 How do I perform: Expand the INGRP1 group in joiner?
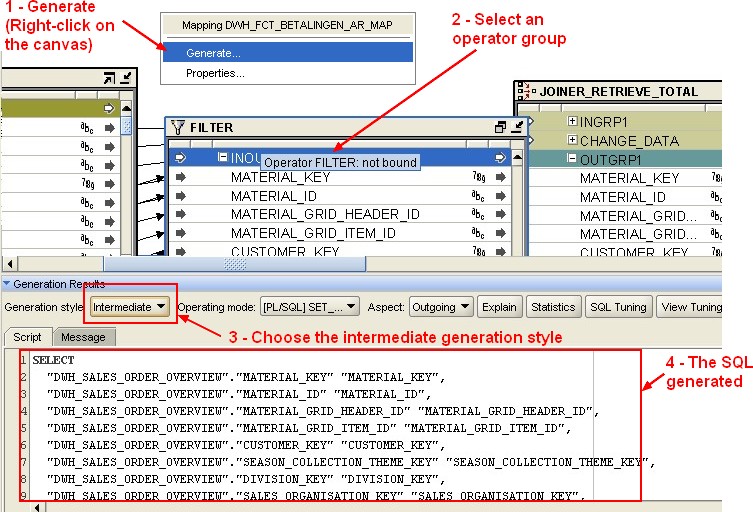[x=572, y=122]
